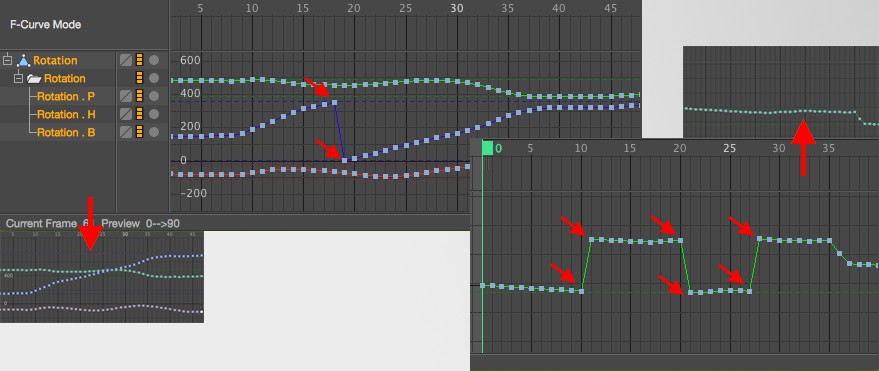The height and width of the screenshot is (371, 879).
Task: Click the orange film strip icon on top Rotation row
Action: pos(139,60)
